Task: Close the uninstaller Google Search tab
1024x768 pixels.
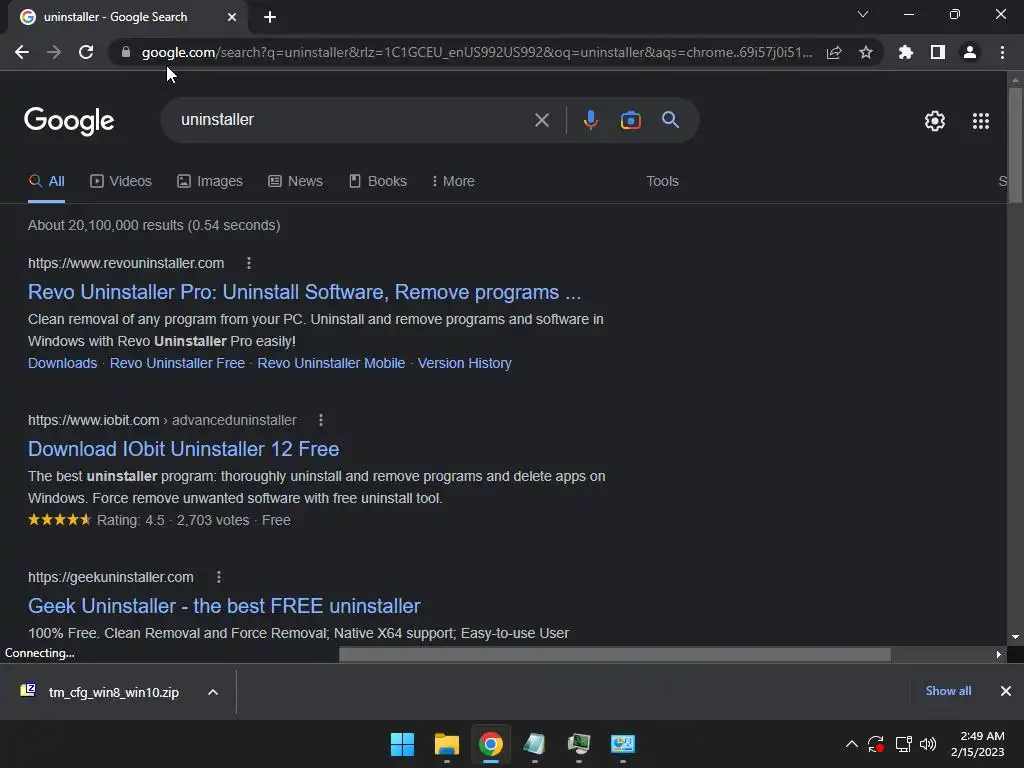Action: 232,17
